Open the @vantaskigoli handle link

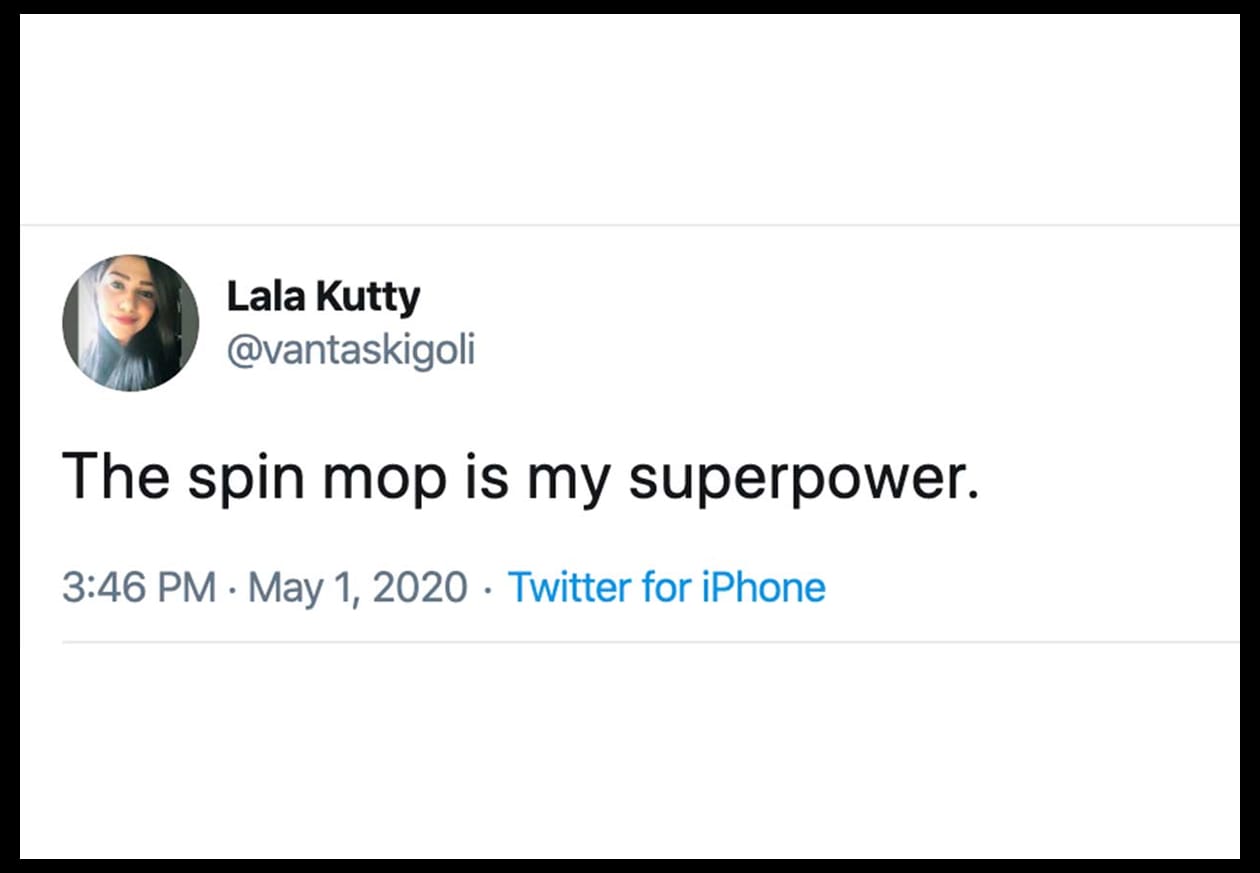[351, 351]
